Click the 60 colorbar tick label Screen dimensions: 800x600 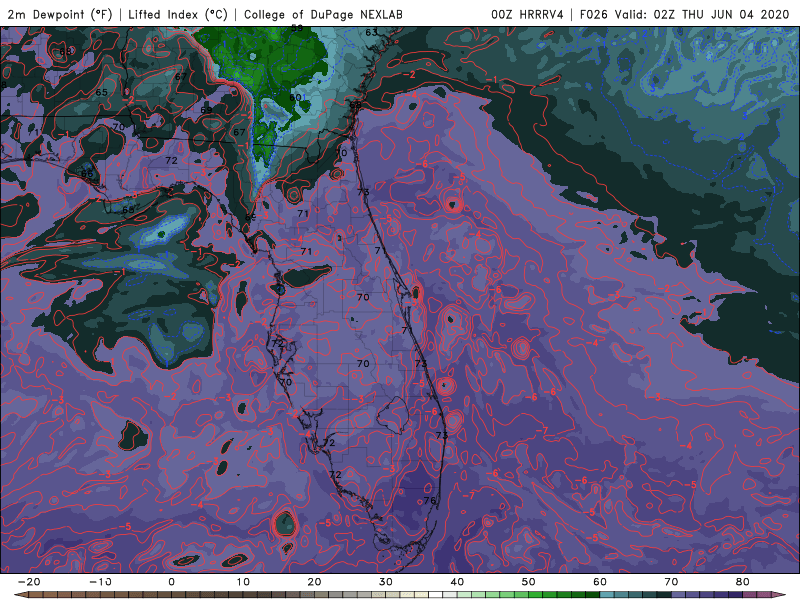(x=600, y=582)
